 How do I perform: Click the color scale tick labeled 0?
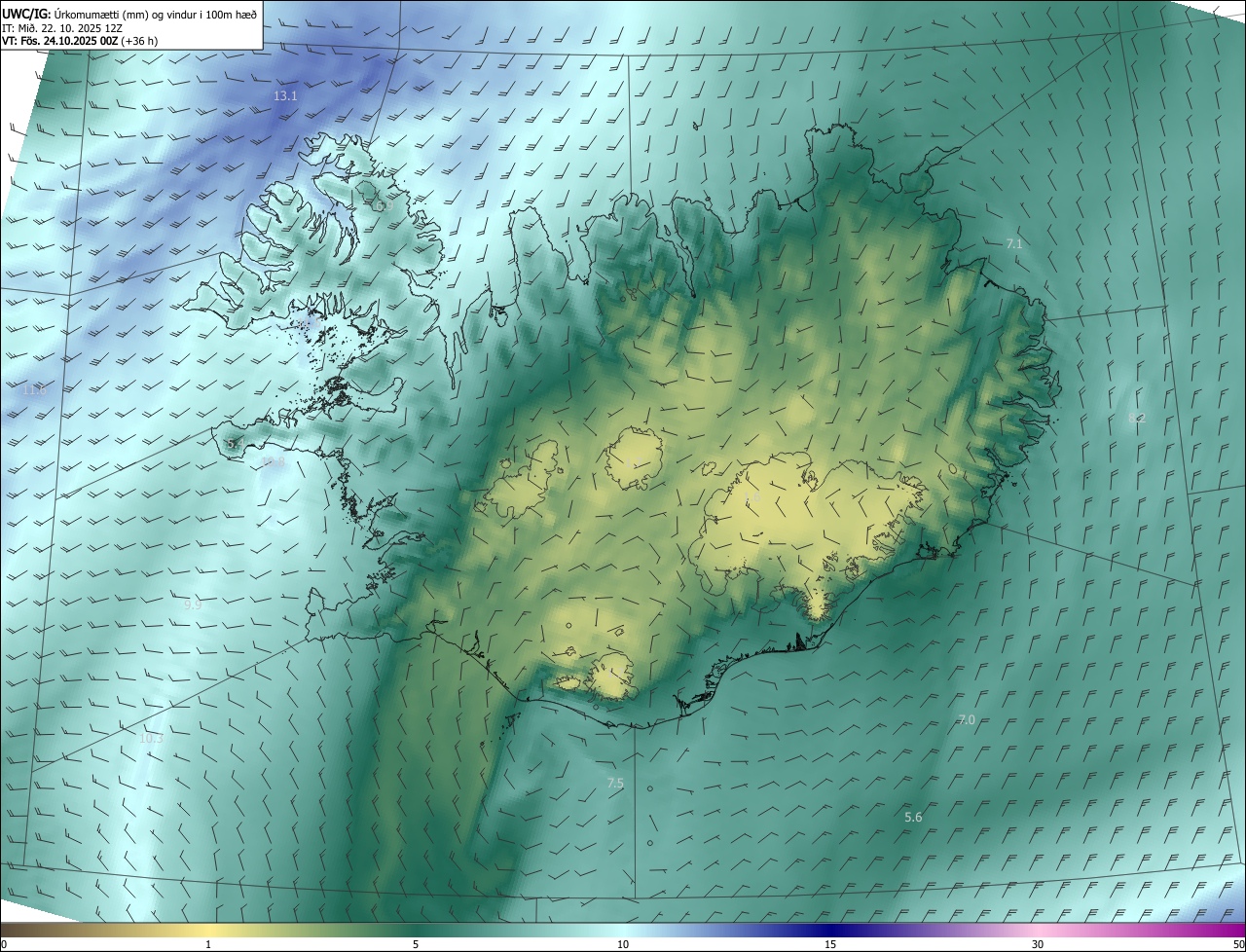point(3,944)
